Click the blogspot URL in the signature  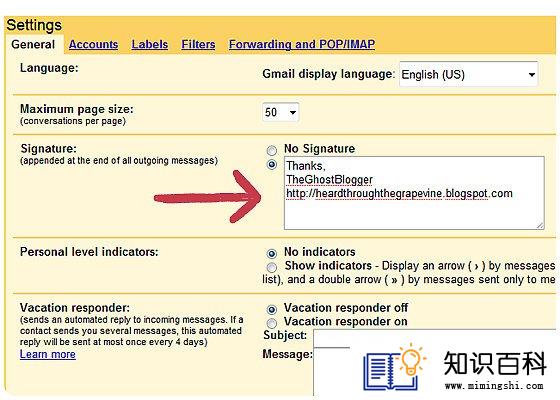click(x=399, y=194)
